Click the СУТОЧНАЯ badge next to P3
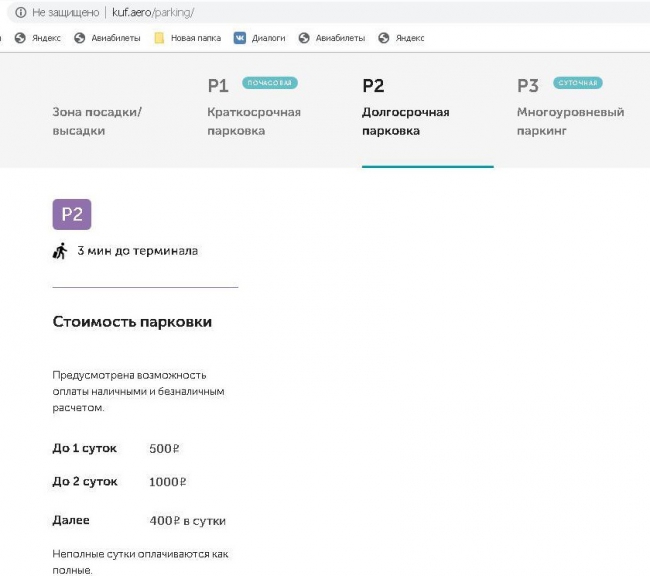650x576 pixels. [x=577, y=83]
